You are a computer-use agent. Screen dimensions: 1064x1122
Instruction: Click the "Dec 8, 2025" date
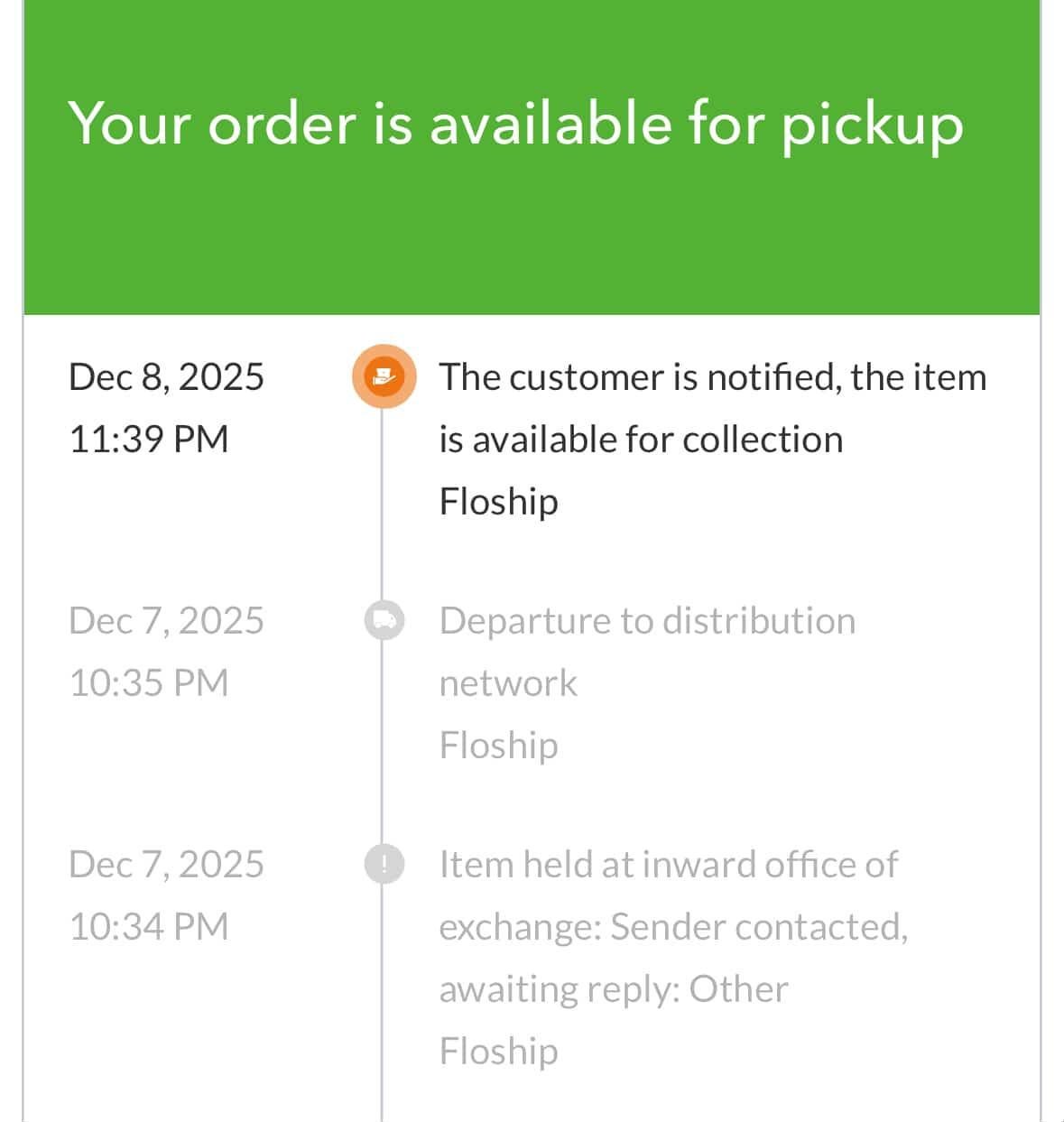pyautogui.click(x=166, y=376)
